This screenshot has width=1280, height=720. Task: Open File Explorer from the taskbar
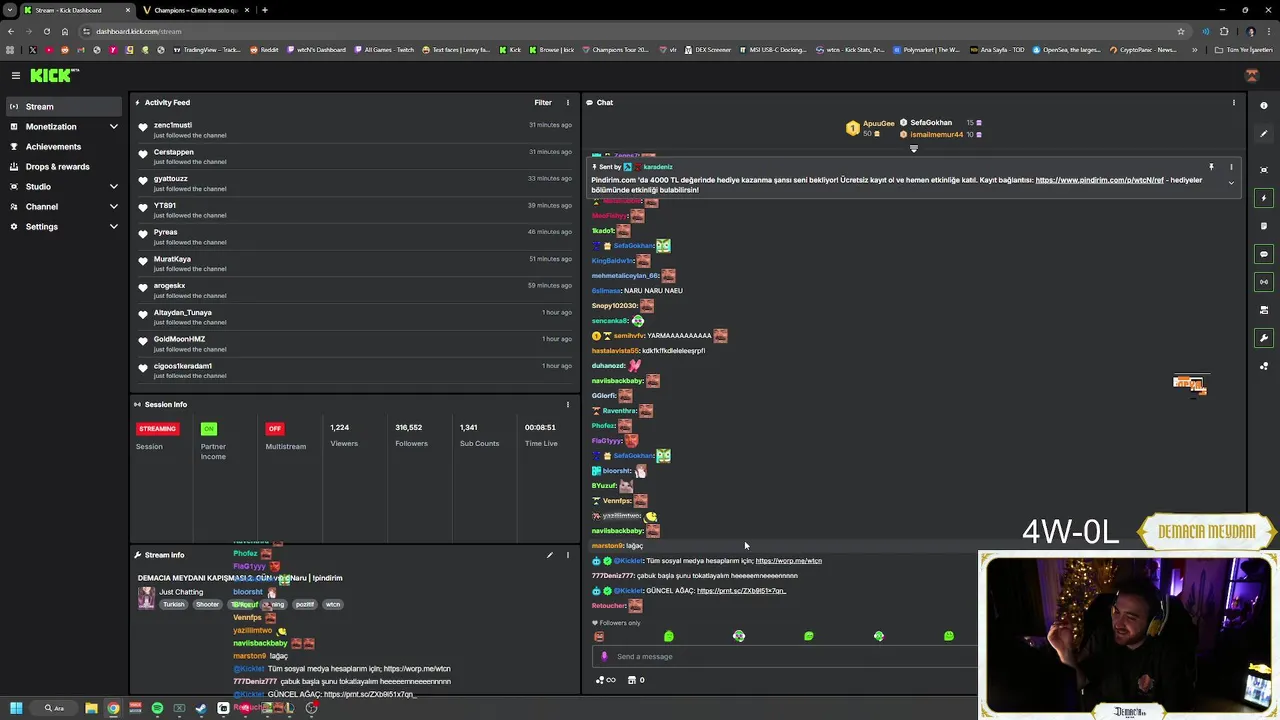91,708
